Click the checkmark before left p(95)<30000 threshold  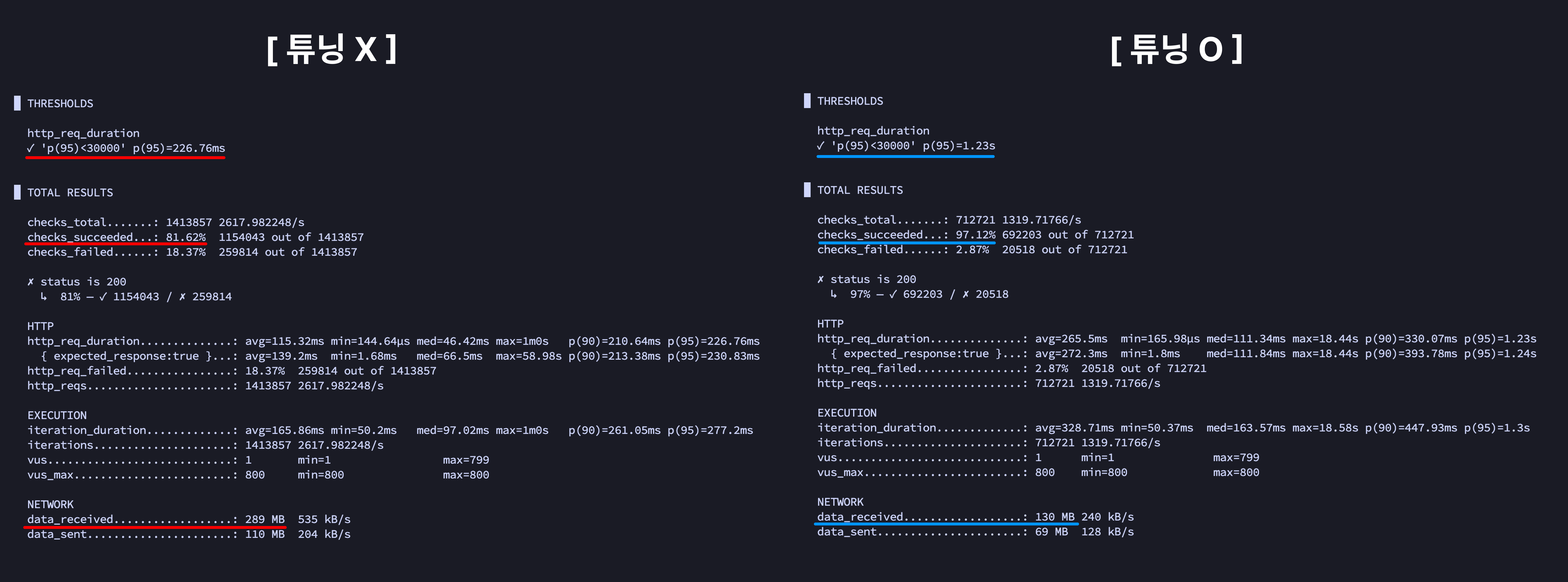click(31, 148)
